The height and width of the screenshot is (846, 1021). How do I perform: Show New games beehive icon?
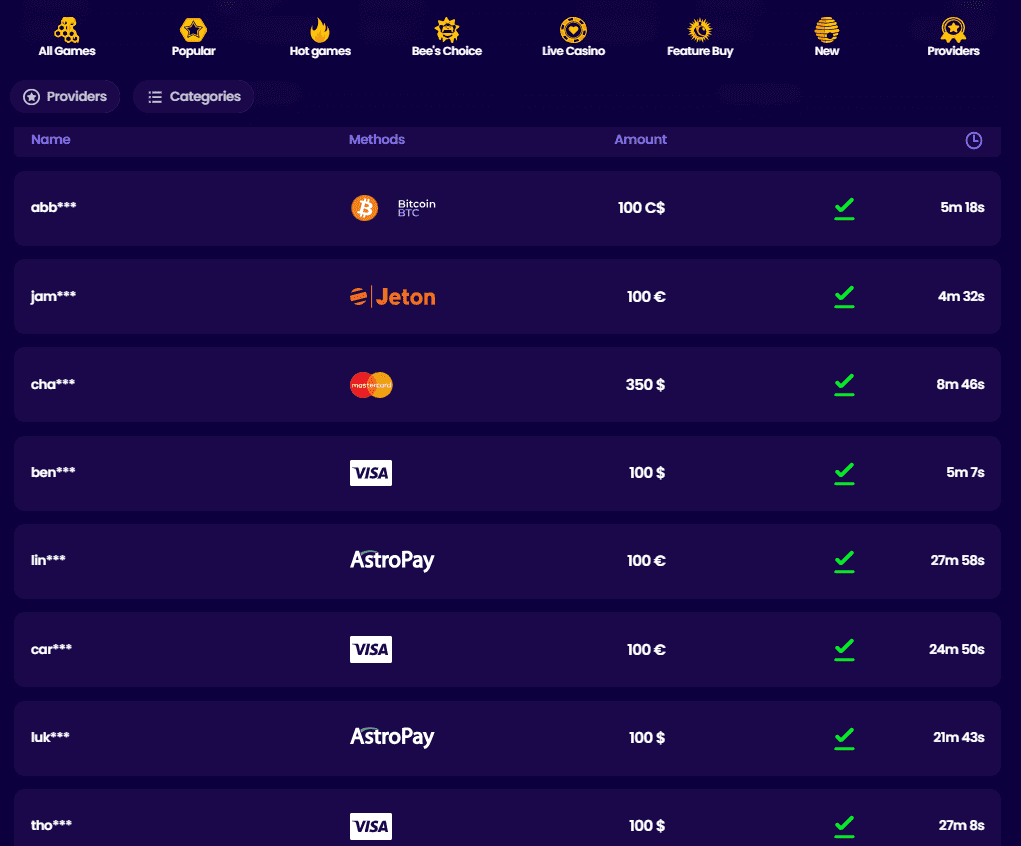click(x=827, y=30)
